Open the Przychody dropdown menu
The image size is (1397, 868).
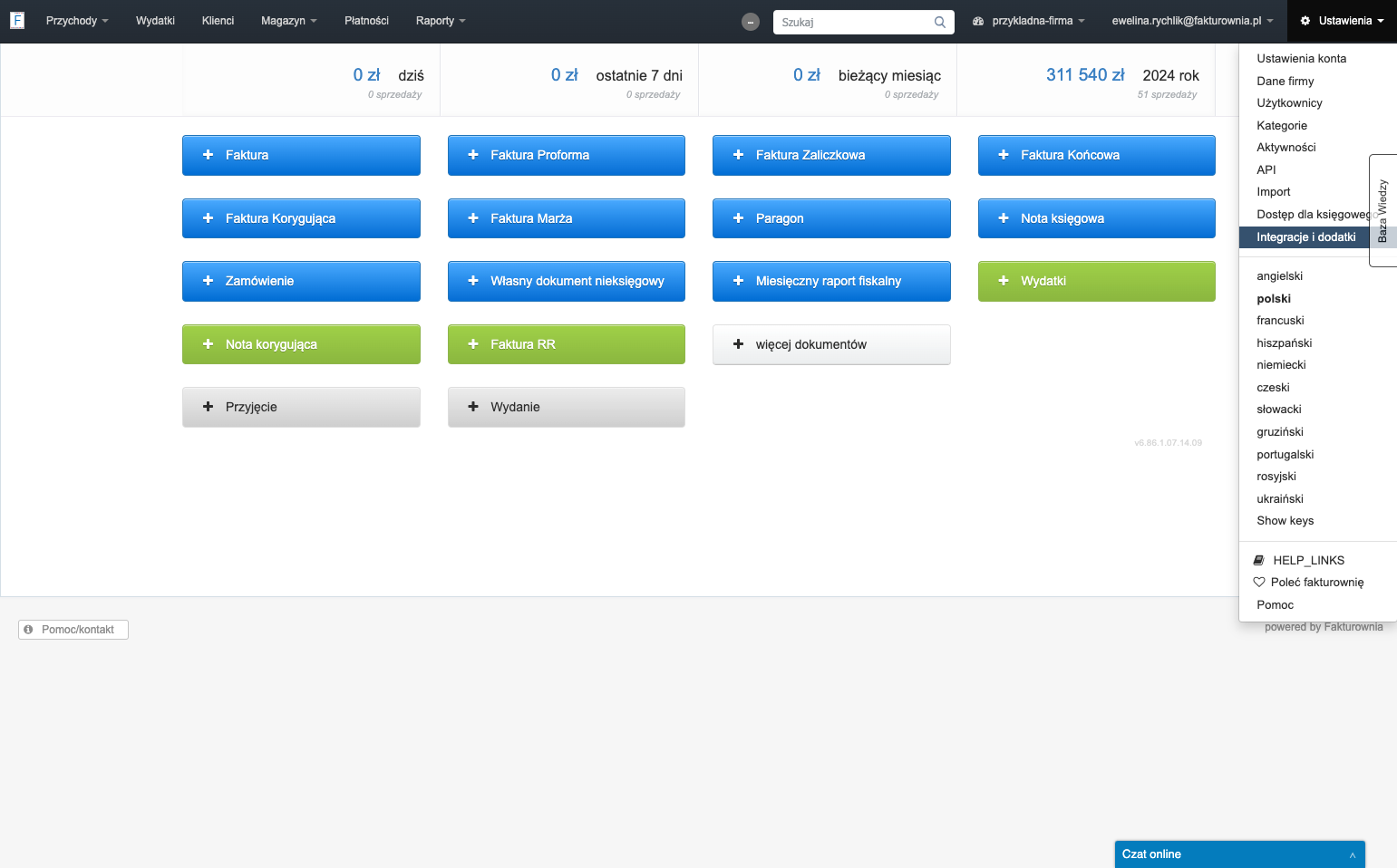click(x=77, y=21)
